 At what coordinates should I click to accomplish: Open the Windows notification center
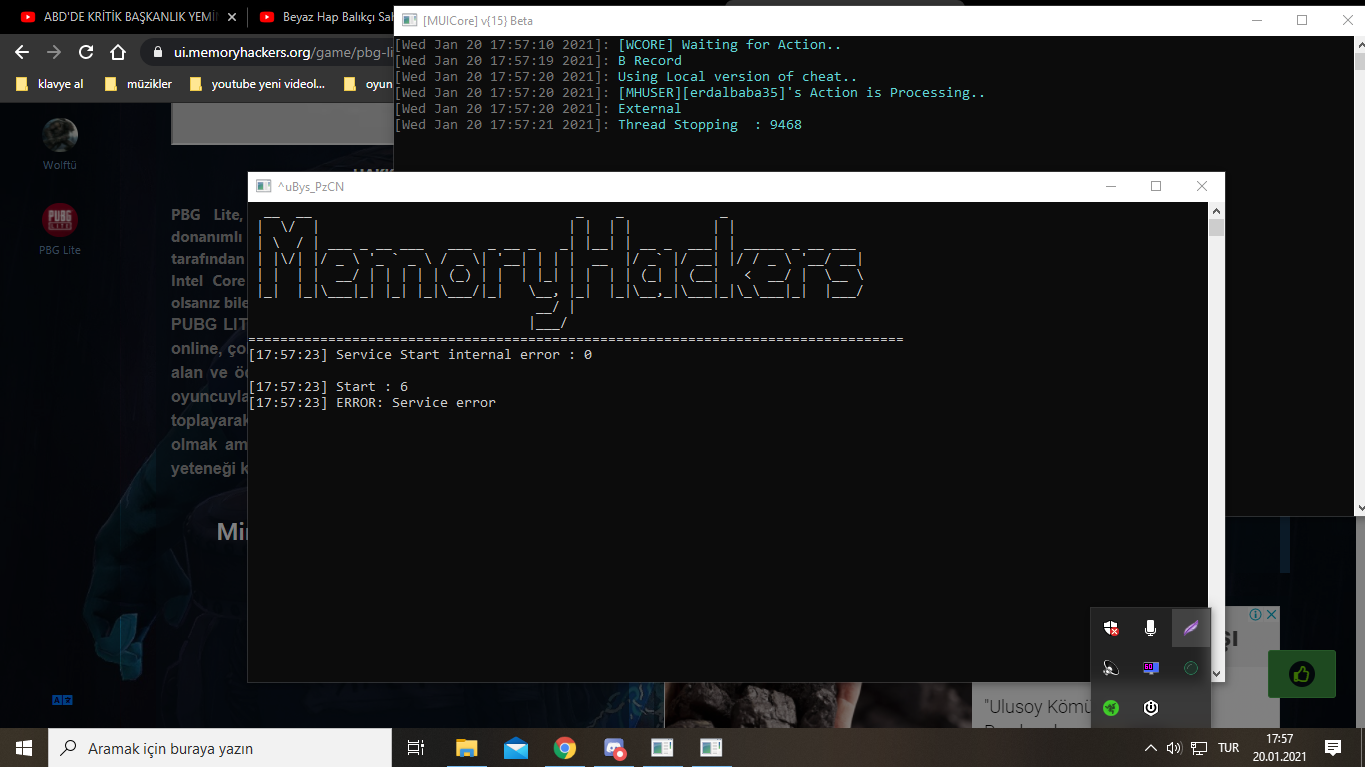(1333, 748)
